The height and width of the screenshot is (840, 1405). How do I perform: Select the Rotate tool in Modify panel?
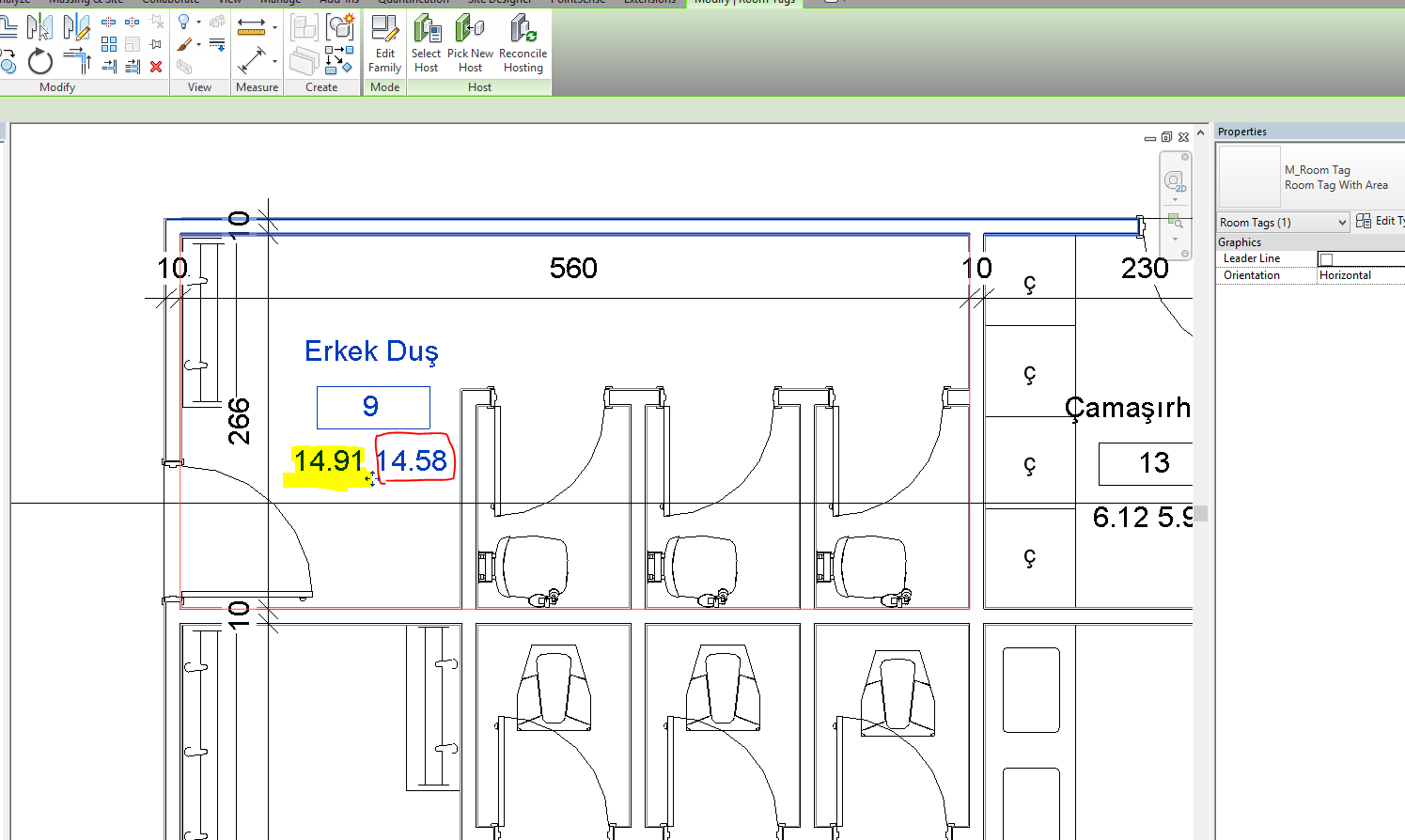pyautogui.click(x=40, y=62)
